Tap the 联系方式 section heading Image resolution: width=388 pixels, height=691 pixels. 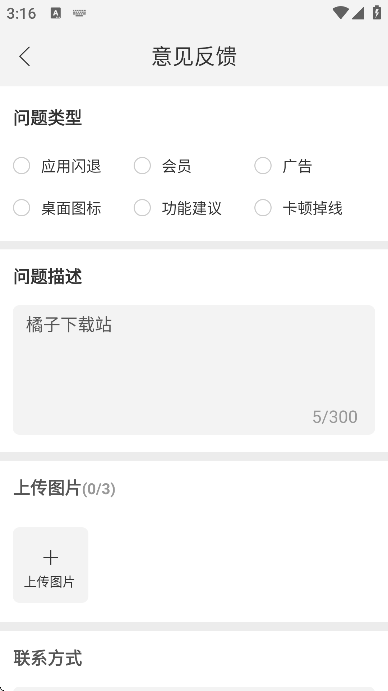tap(48, 658)
